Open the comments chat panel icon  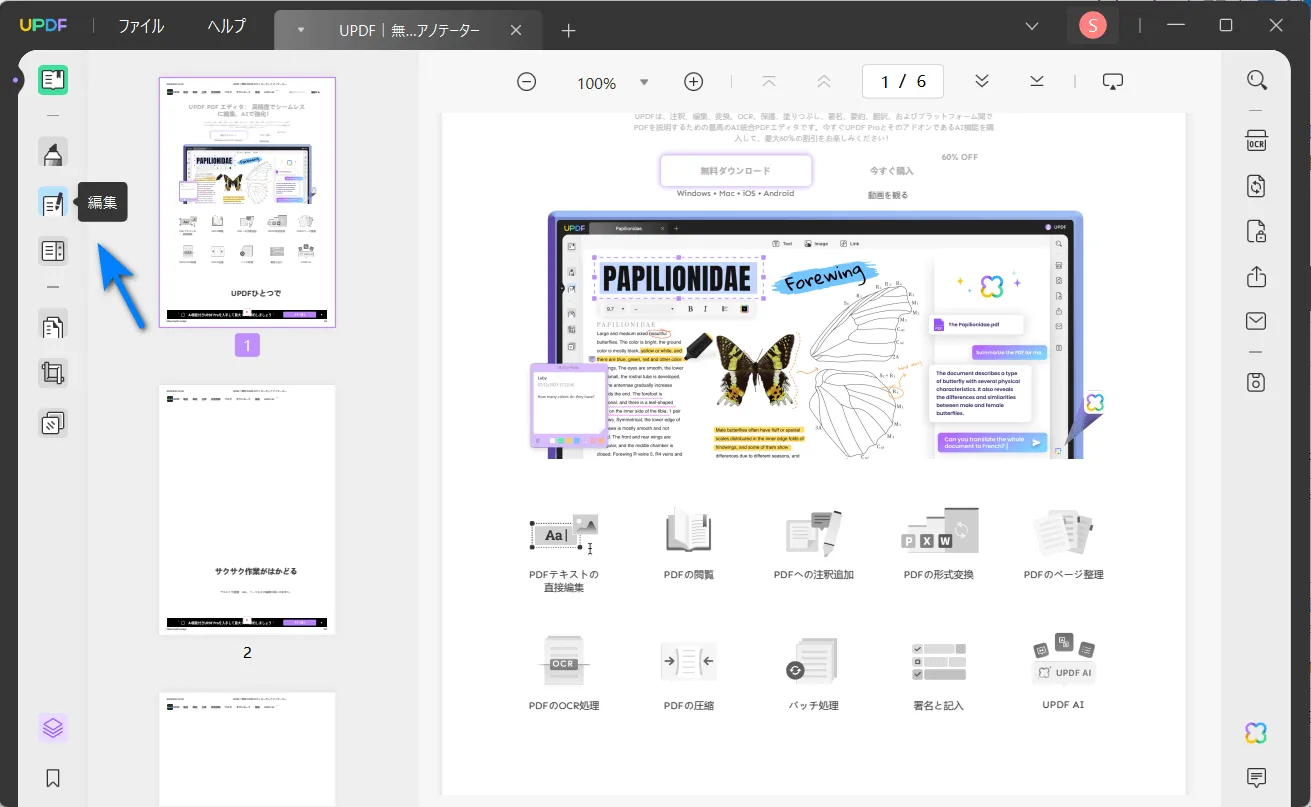point(1256,777)
